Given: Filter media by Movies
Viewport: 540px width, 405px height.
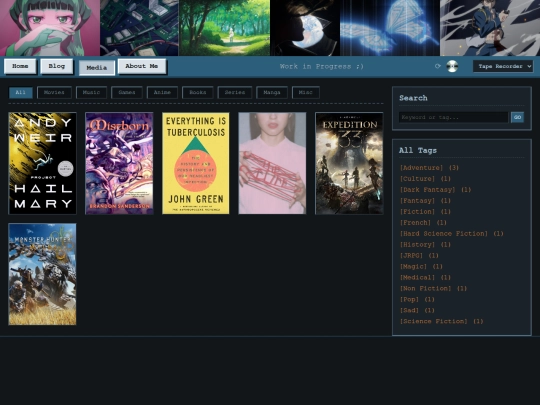Looking at the screenshot, I should (x=54, y=92).
